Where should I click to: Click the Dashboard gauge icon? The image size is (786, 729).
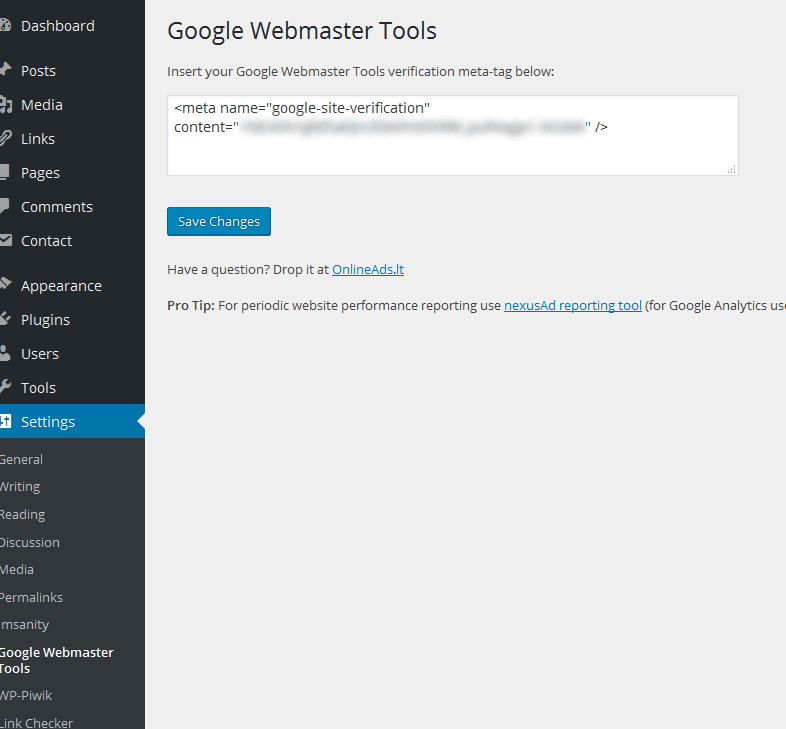point(5,25)
